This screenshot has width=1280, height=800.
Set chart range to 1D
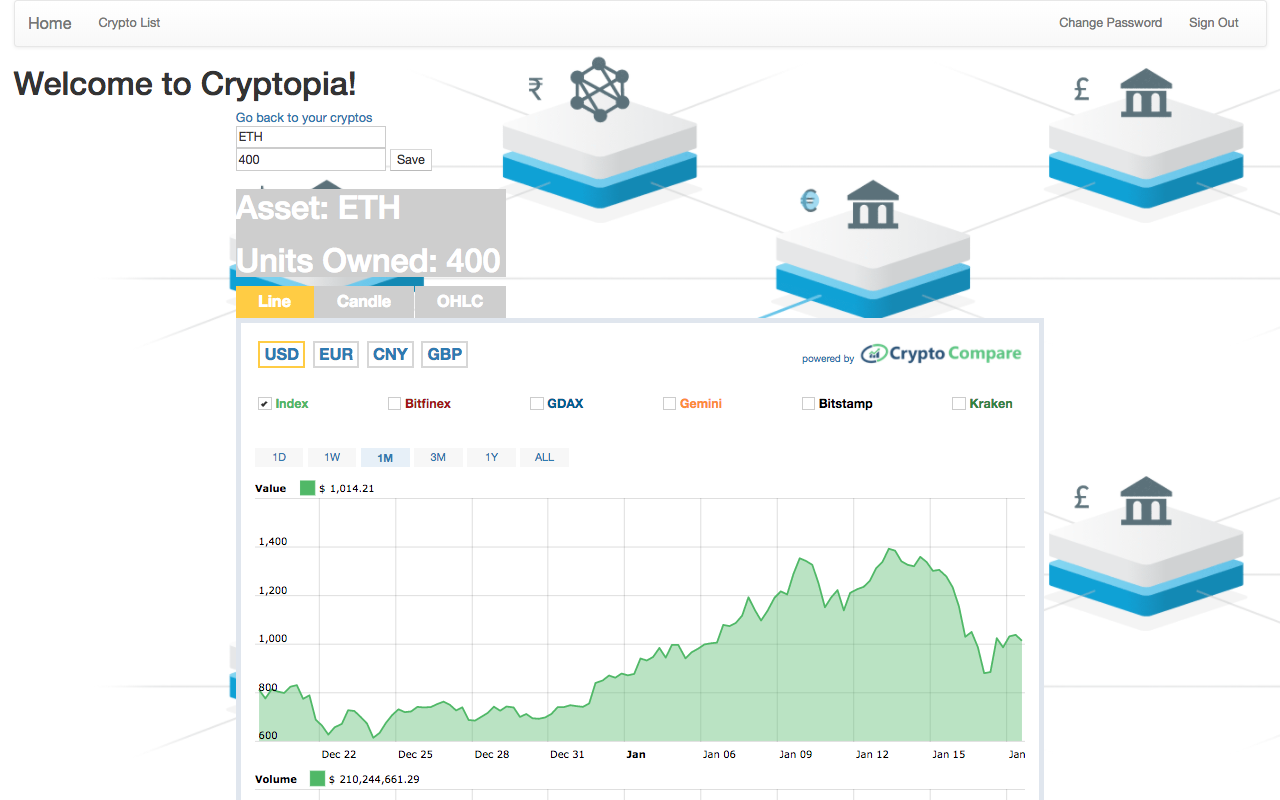279,457
